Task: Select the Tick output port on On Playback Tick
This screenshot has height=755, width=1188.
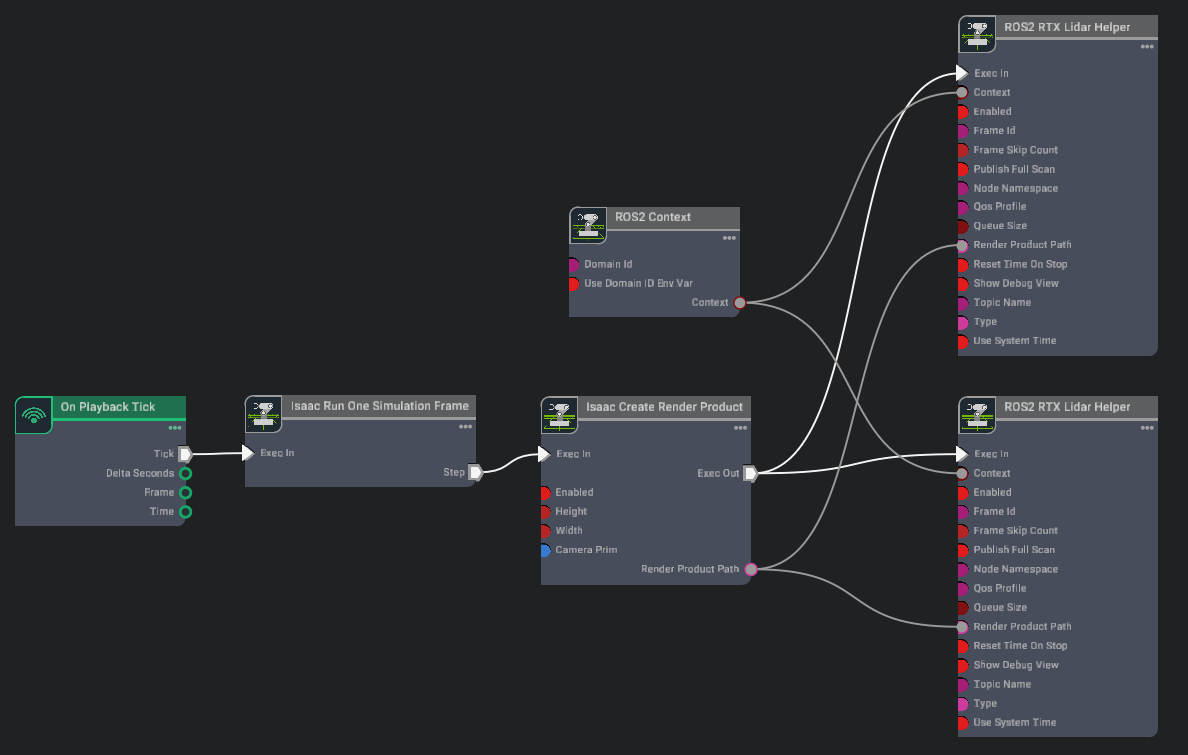Action: pos(185,454)
